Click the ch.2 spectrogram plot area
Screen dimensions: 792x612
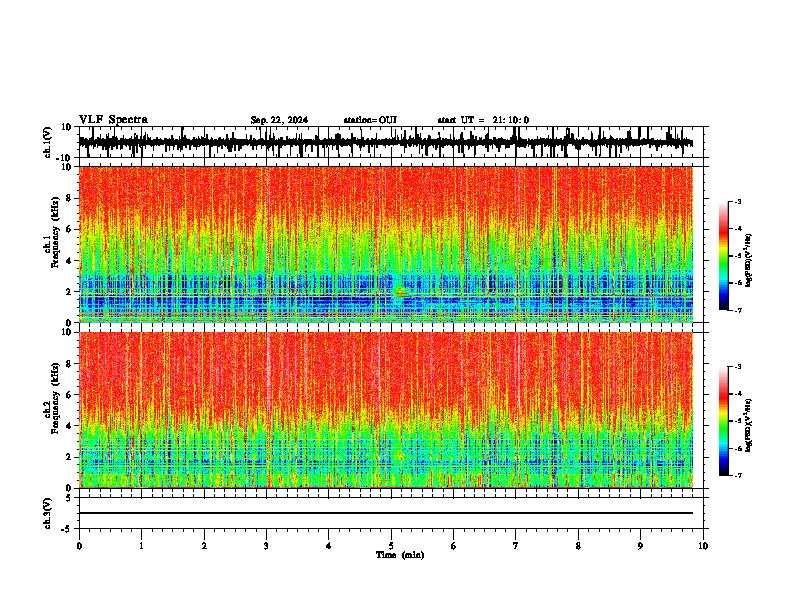[x=386, y=410]
